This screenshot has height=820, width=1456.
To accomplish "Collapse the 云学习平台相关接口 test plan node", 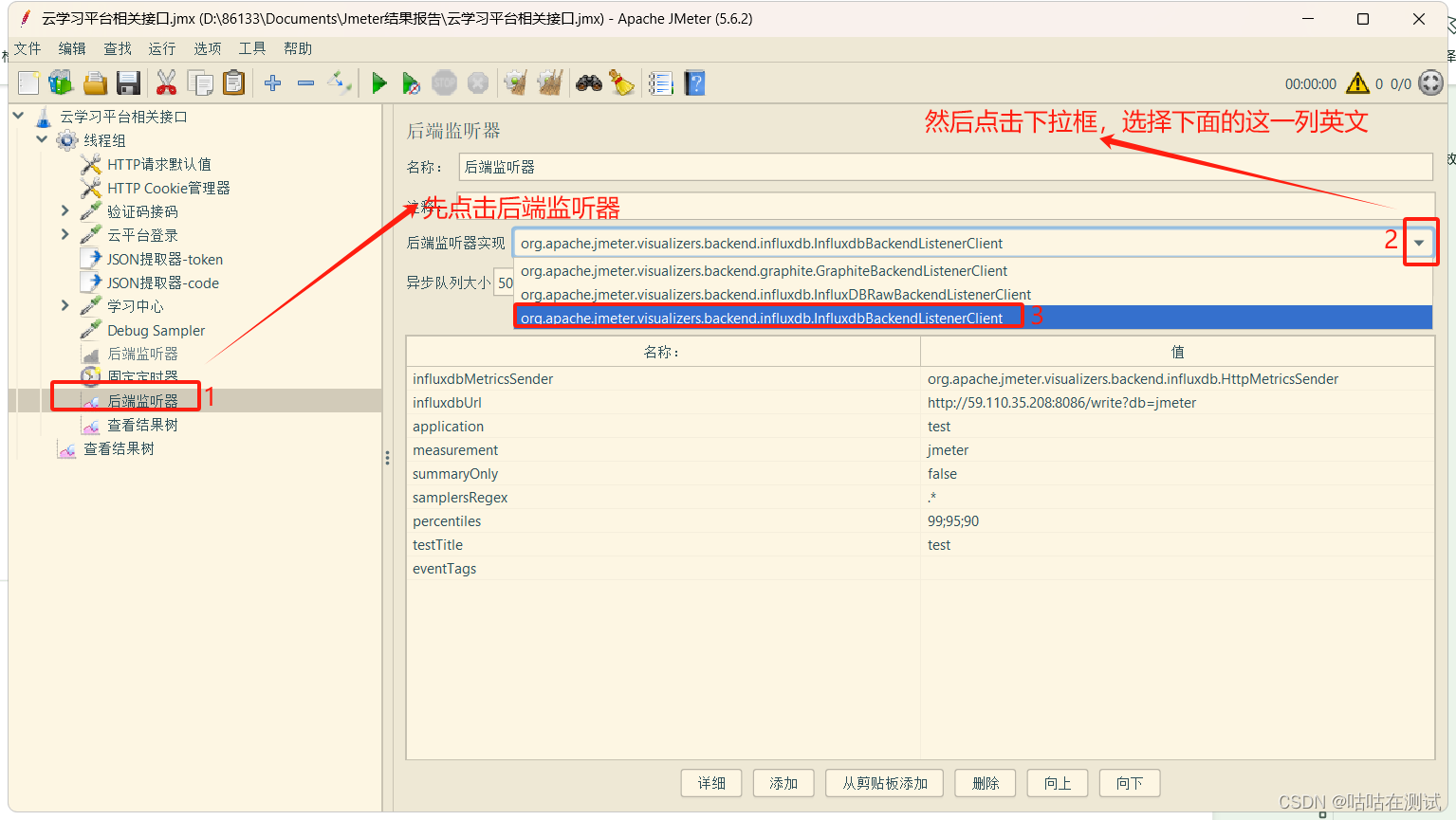I will tap(18, 116).
